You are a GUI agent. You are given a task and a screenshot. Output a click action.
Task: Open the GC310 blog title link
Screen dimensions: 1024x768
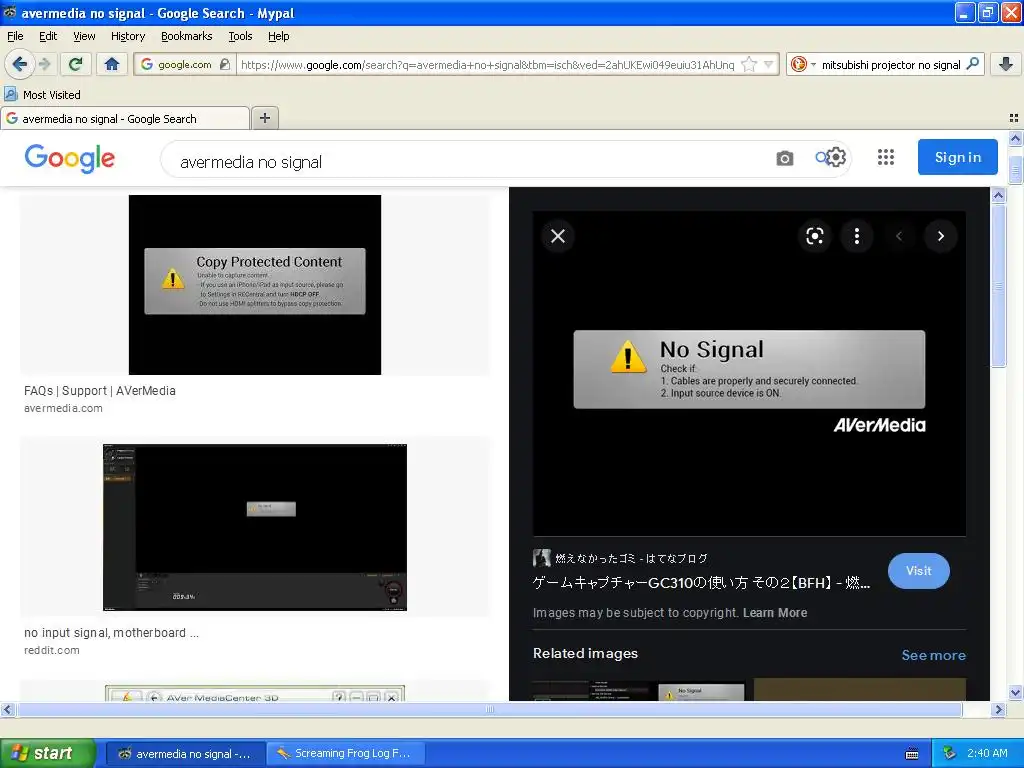coord(701,583)
